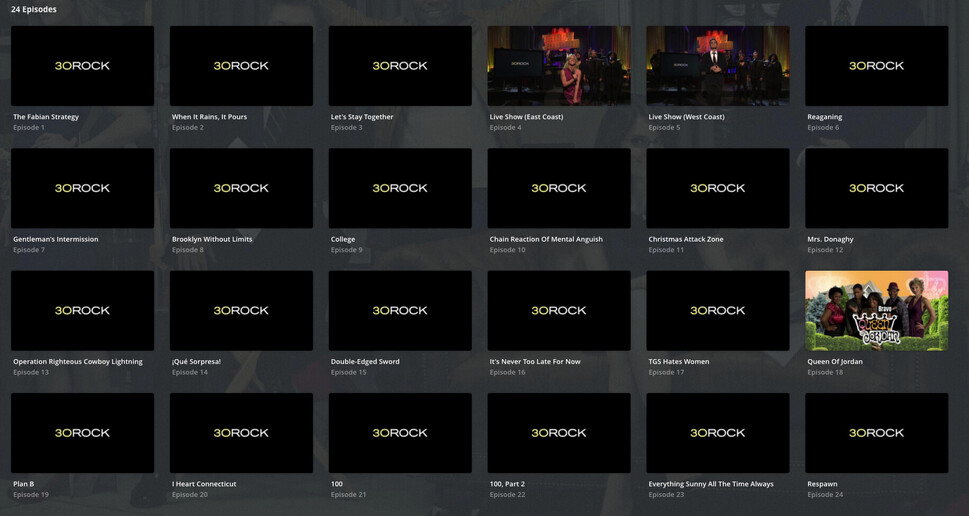
Task: Open the College episode thumbnail
Action: (400, 188)
